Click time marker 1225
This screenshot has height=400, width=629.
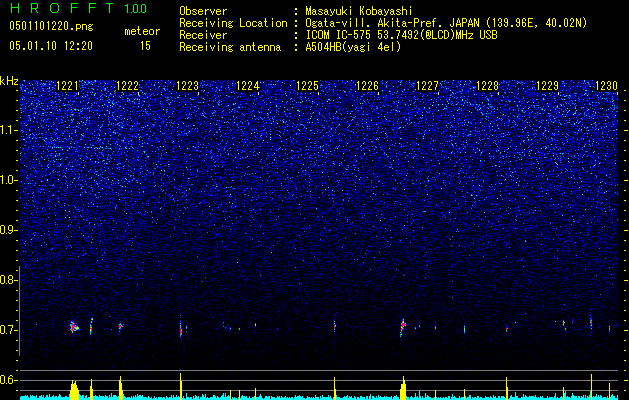coord(308,86)
